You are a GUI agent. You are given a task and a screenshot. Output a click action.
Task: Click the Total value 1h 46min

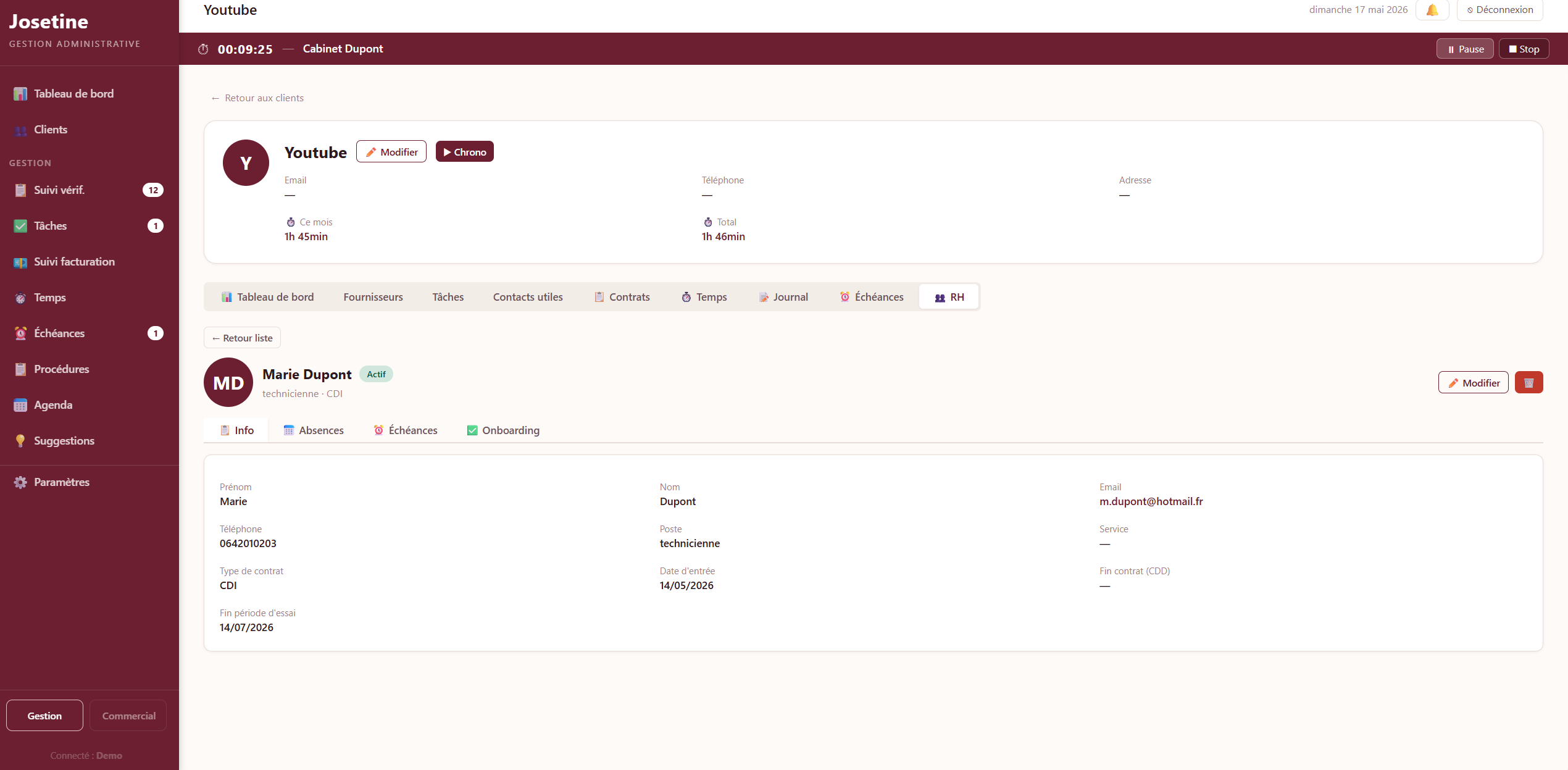coord(723,236)
